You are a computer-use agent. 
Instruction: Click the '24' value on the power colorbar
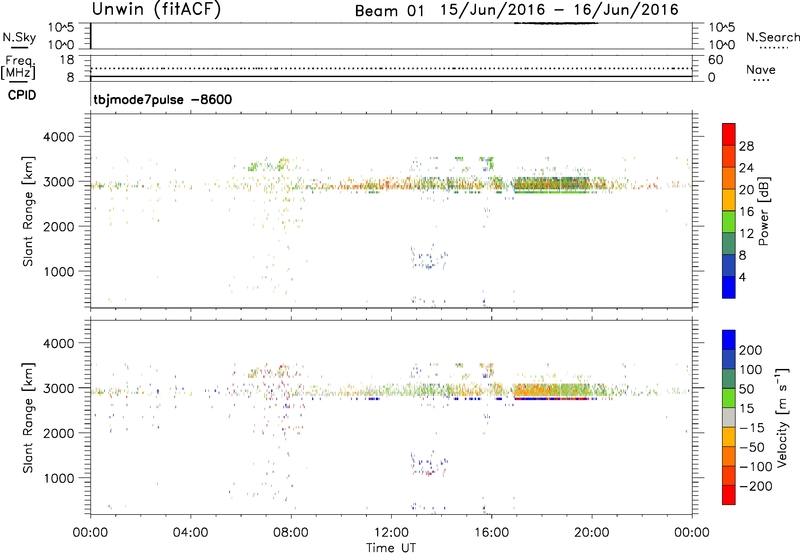pos(746,168)
